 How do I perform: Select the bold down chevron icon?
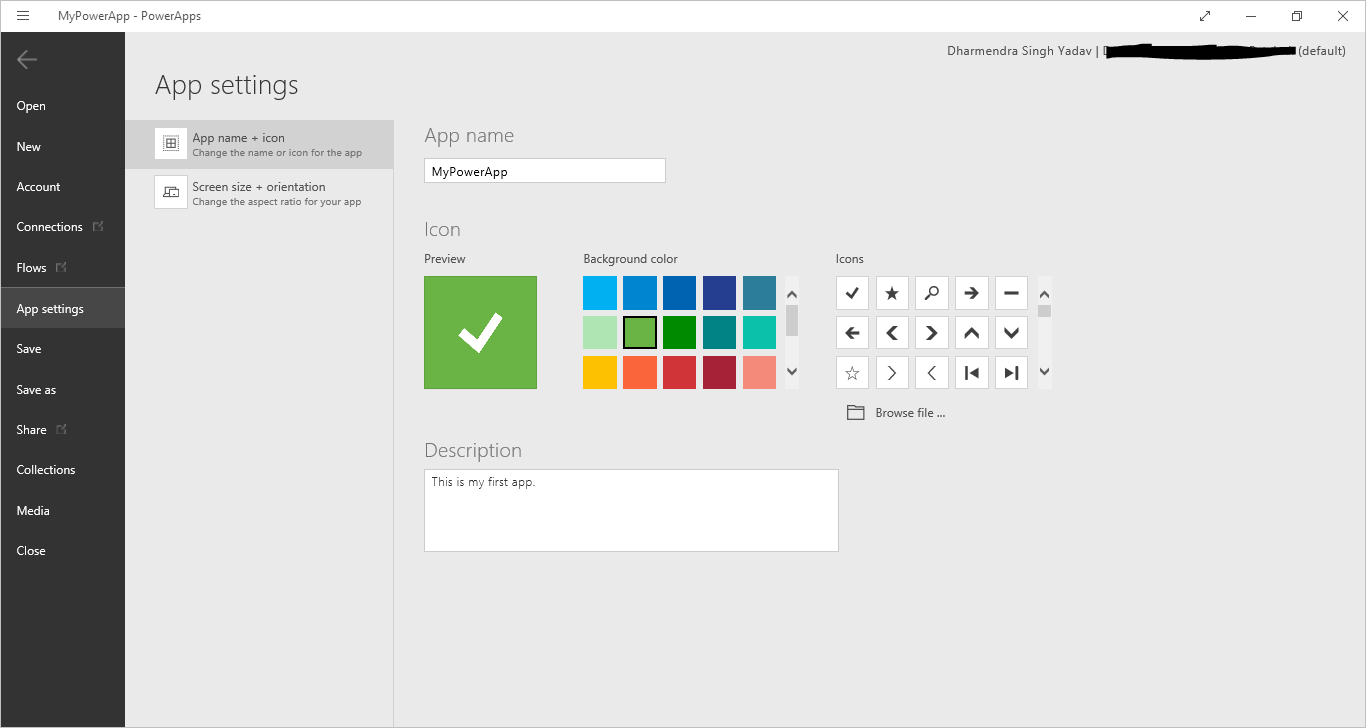pyautogui.click(x=1011, y=333)
